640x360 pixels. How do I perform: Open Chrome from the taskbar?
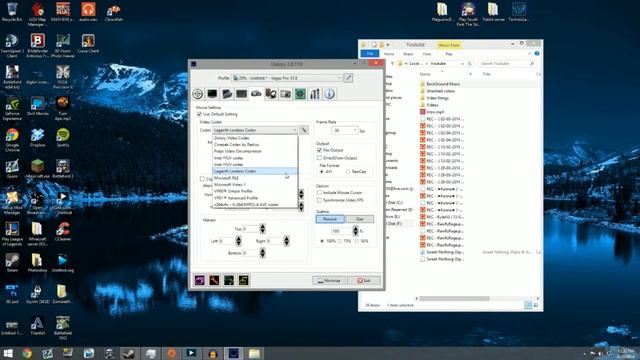click(x=27, y=353)
